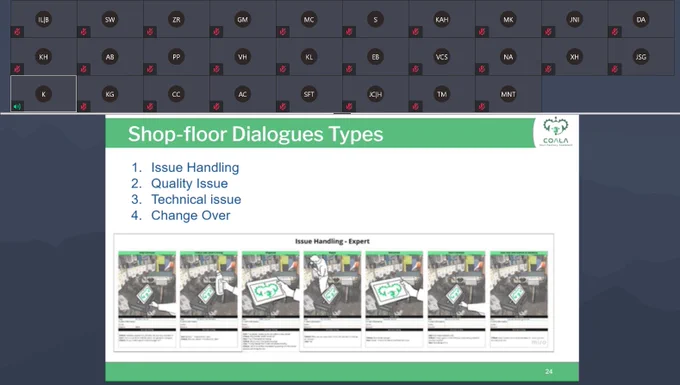
Task: Select participant avatar AB
Action: click(x=110, y=57)
